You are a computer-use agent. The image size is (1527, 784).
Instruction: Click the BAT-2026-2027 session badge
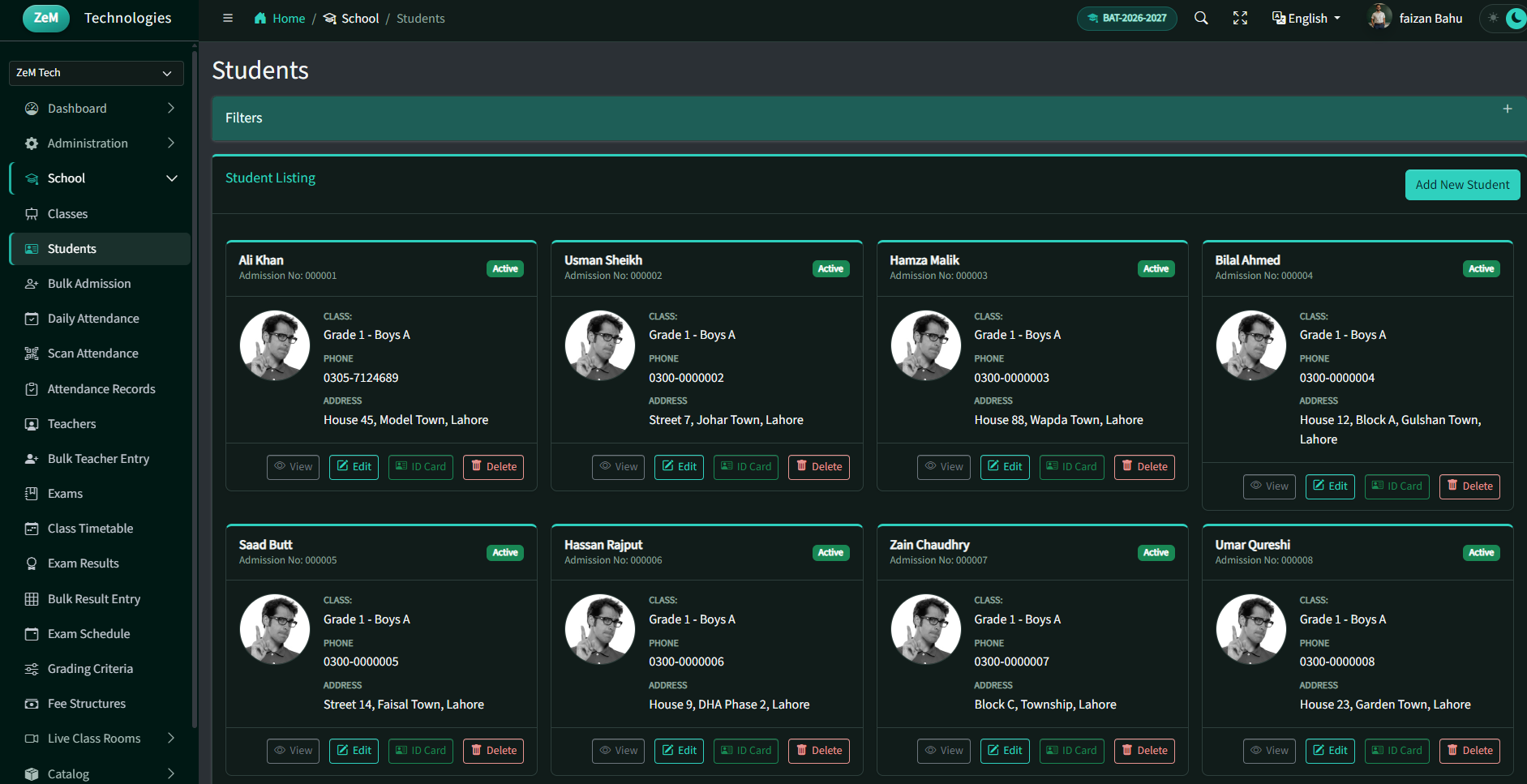click(1126, 18)
